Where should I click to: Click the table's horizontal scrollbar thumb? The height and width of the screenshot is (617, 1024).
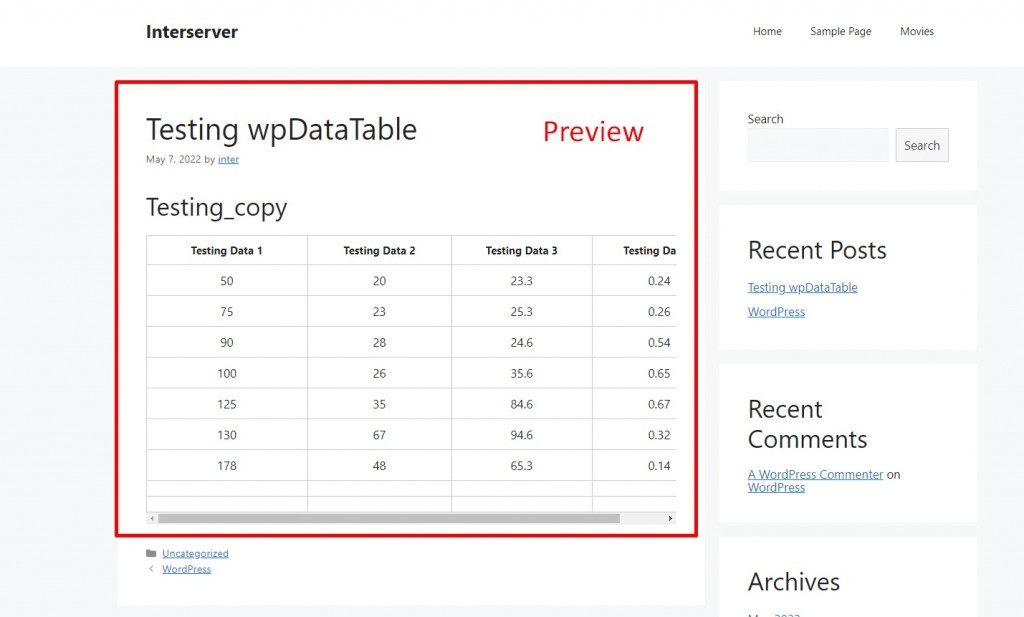(389, 518)
